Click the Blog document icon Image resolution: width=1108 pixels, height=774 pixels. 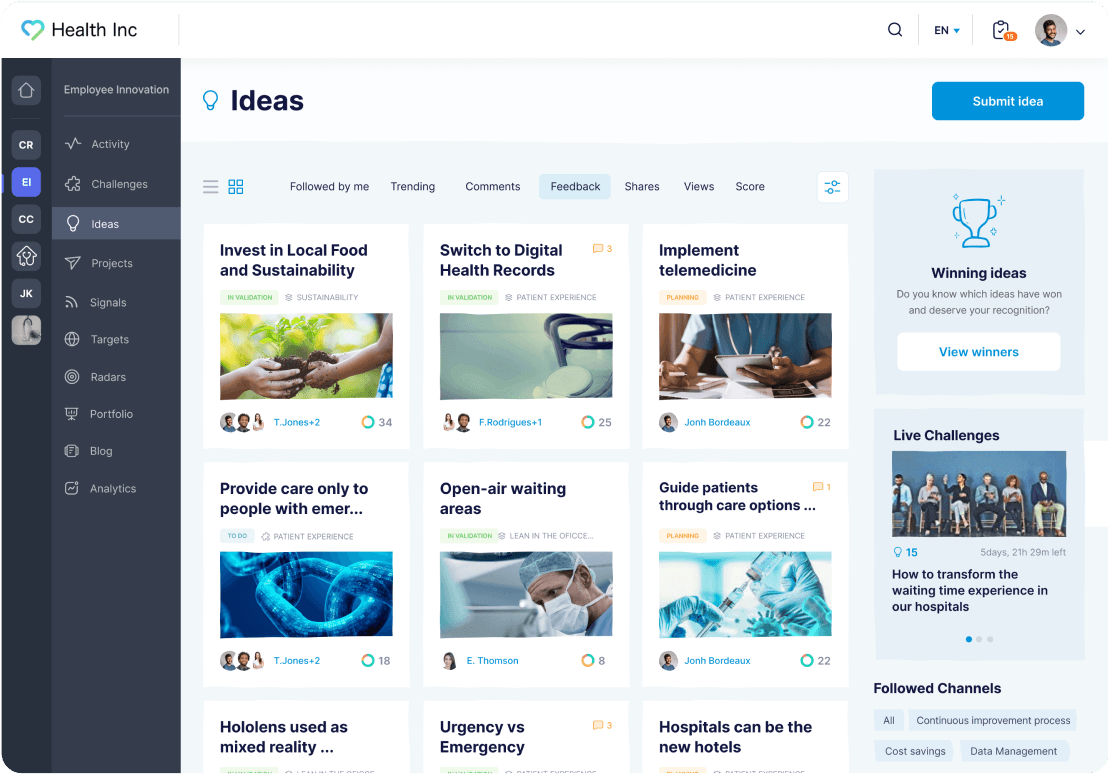(x=71, y=451)
